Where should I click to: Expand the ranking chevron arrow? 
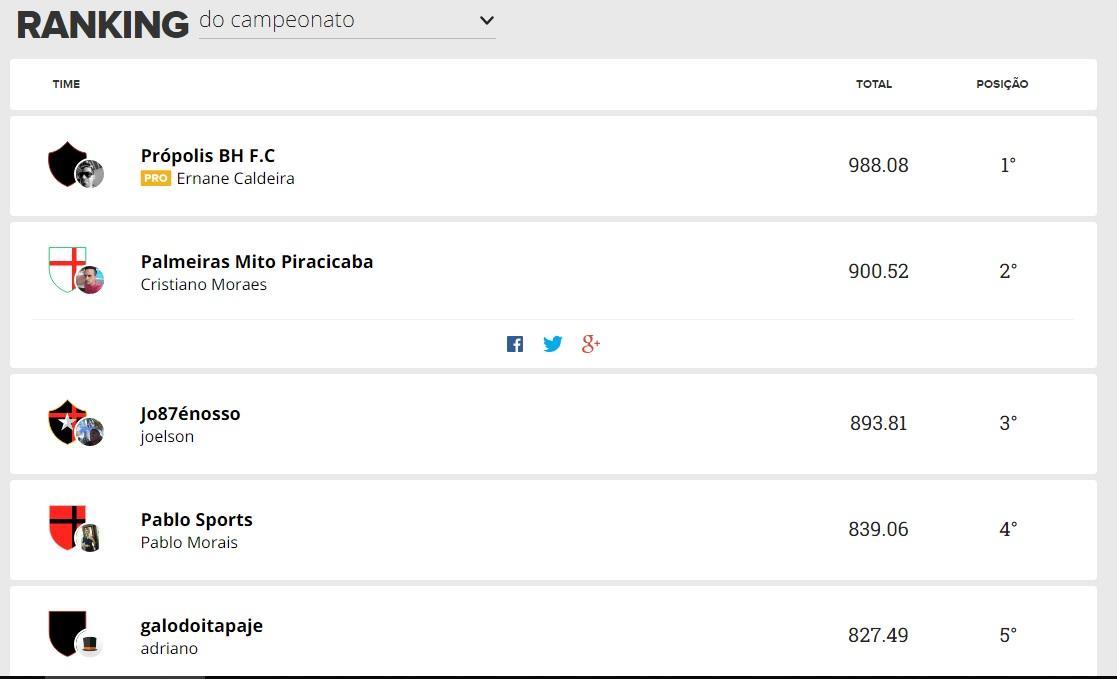(x=487, y=21)
